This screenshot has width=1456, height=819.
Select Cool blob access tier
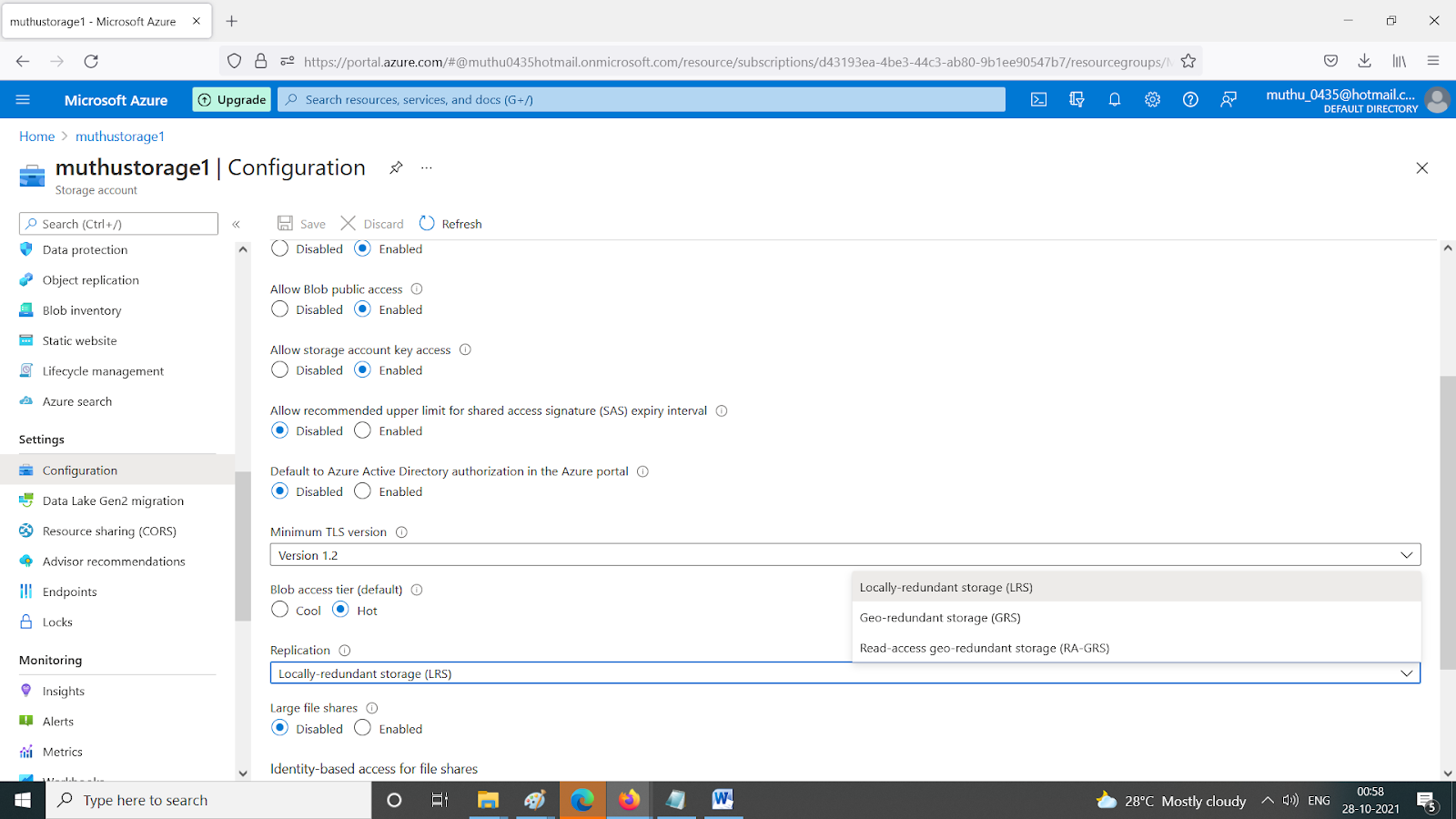[x=280, y=610]
